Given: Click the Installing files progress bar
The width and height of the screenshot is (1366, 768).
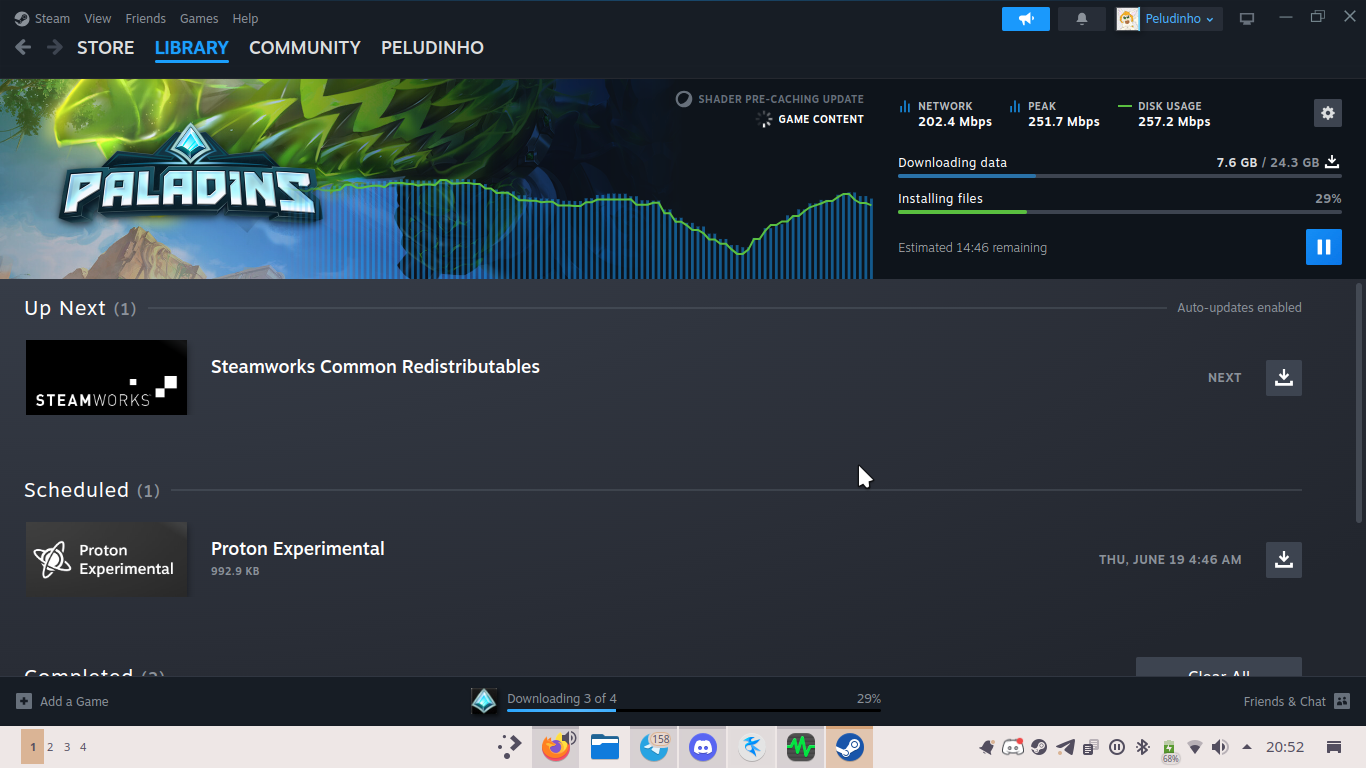Looking at the screenshot, I should pyautogui.click(x=1120, y=212).
